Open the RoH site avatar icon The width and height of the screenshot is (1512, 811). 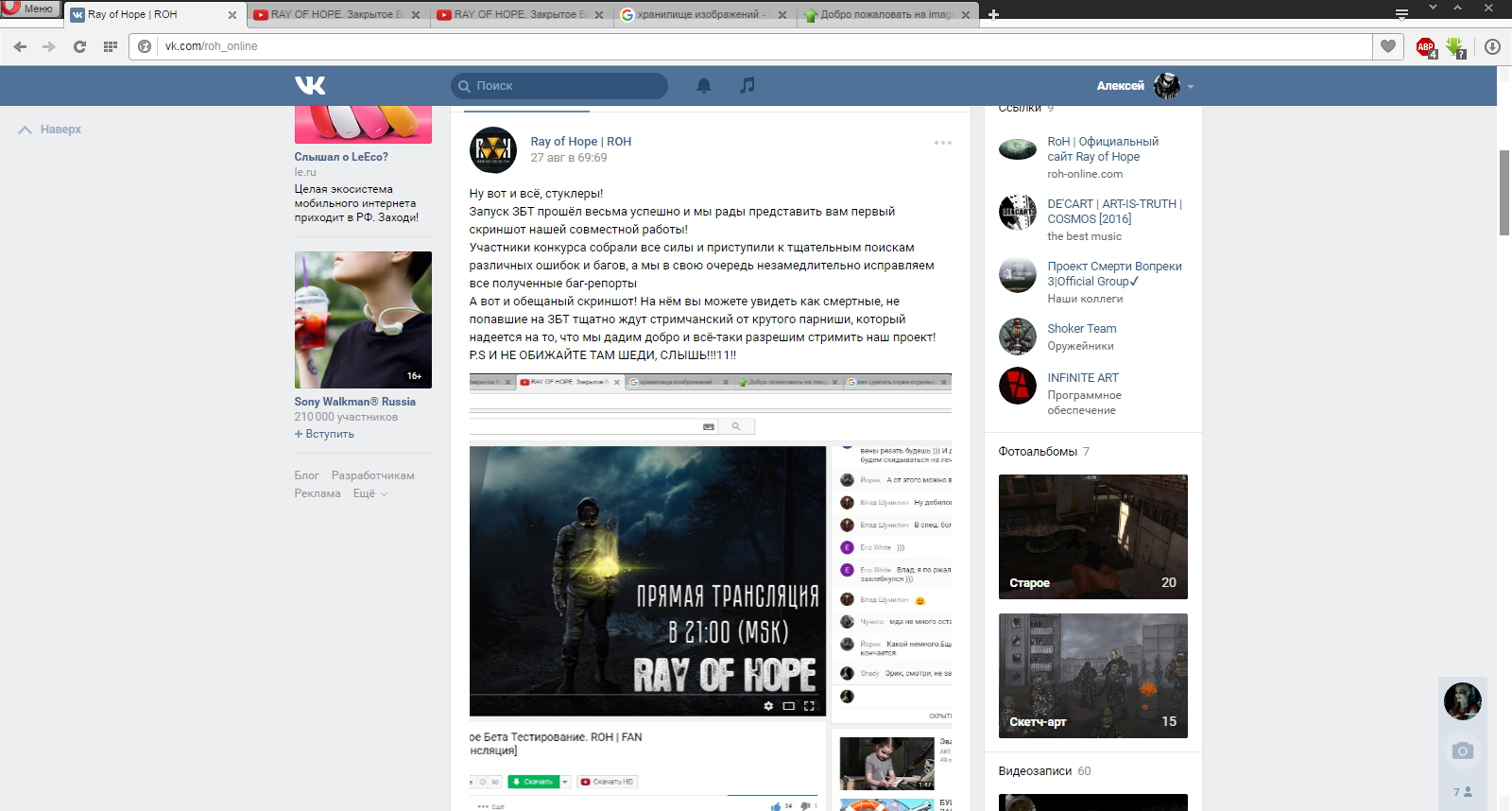[x=1018, y=149]
